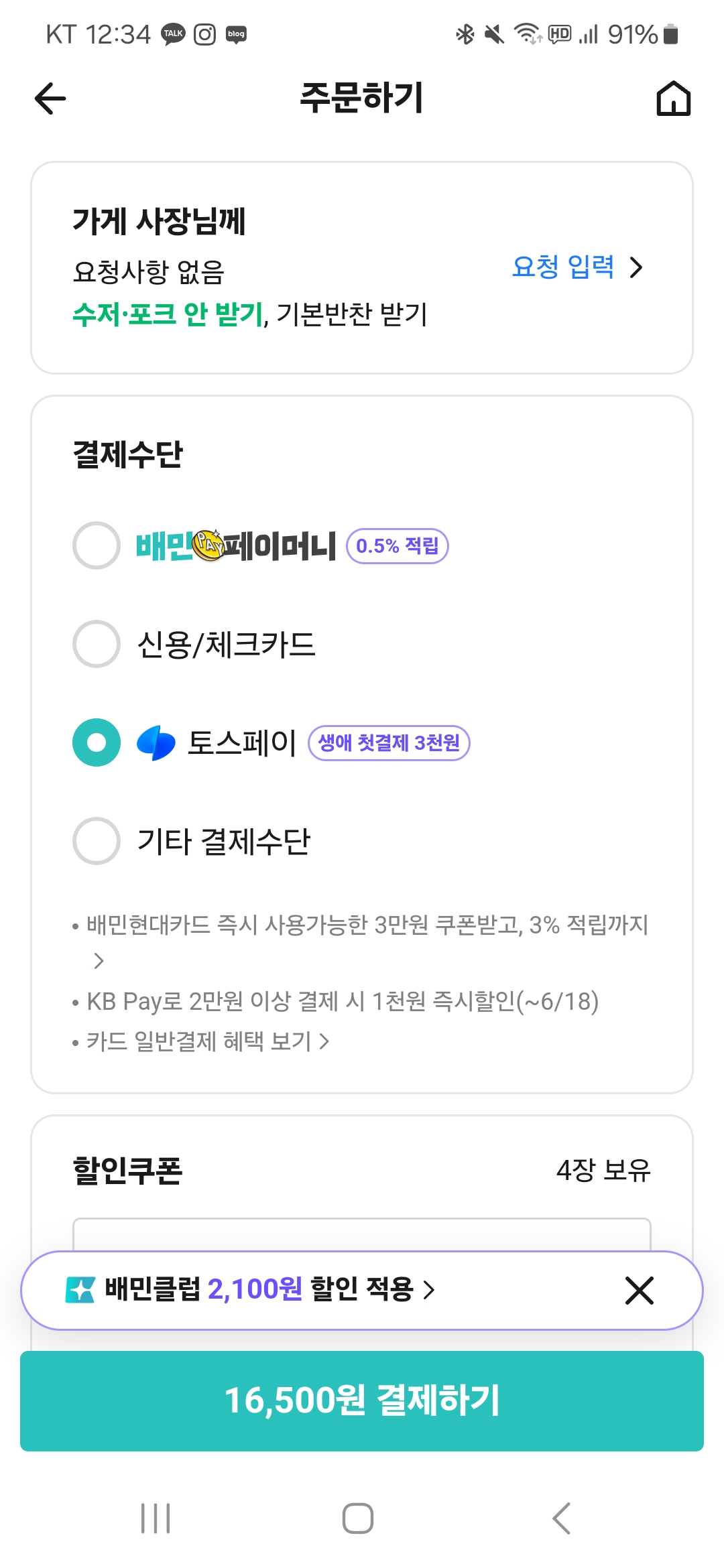The width and height of the screenshot is (724, 1568).
Task: Tap the back arrow in header
Action: coord(51,99)
